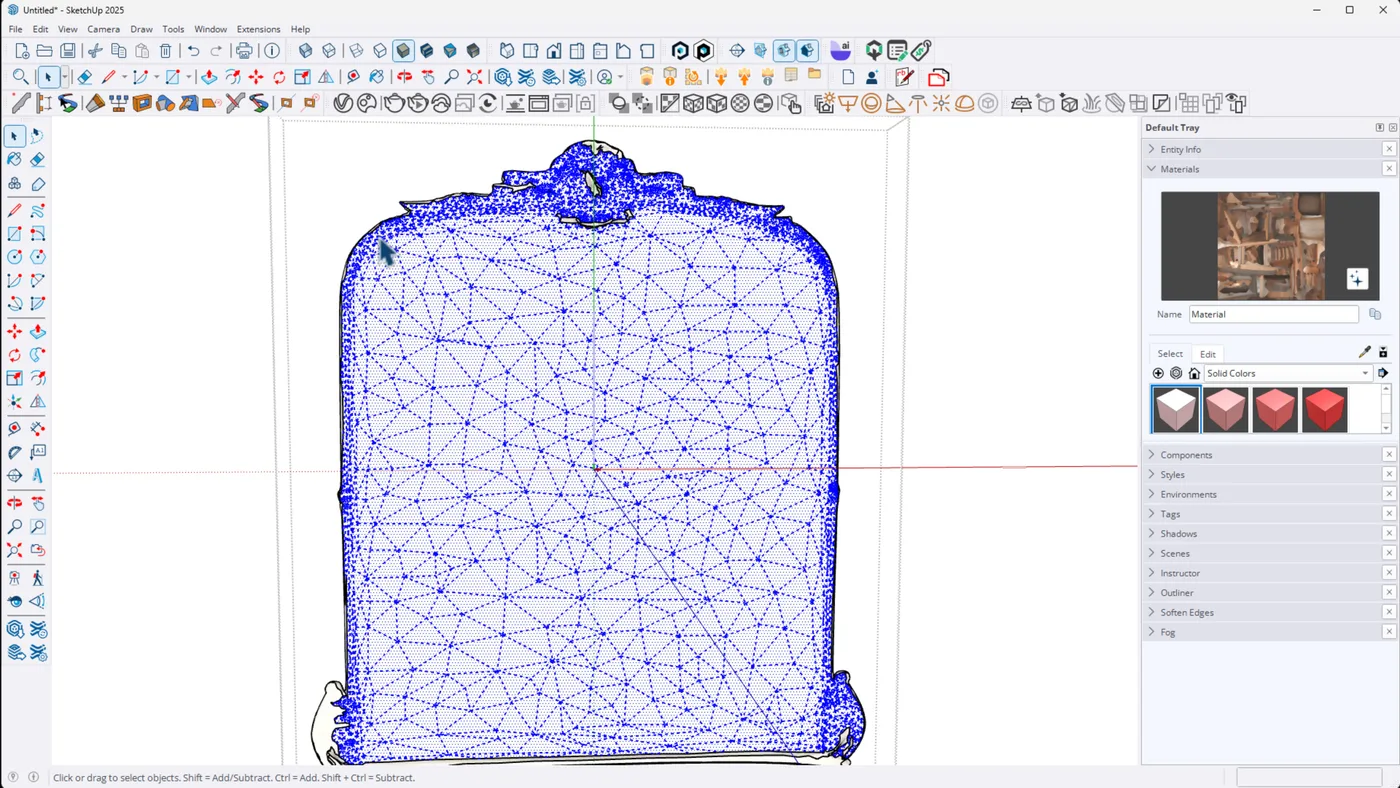
Task: Open the Camera menu
Action: click(103, 29)
